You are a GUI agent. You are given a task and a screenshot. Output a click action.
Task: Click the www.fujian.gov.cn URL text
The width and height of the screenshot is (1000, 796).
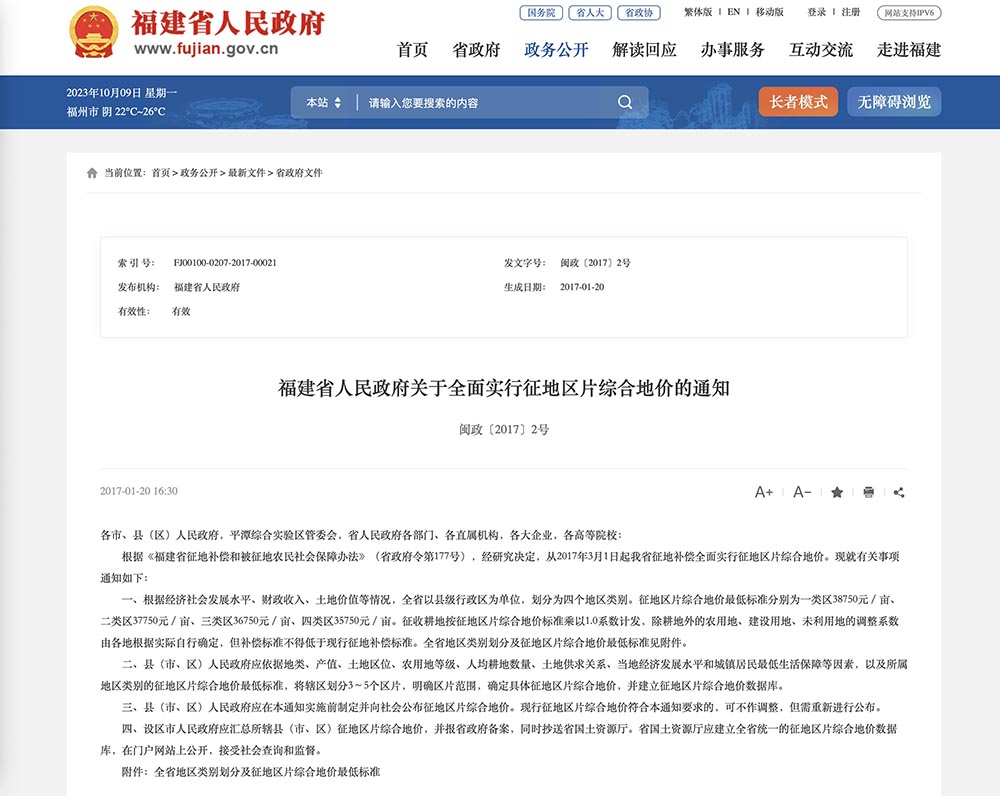(x=206, y=49)
